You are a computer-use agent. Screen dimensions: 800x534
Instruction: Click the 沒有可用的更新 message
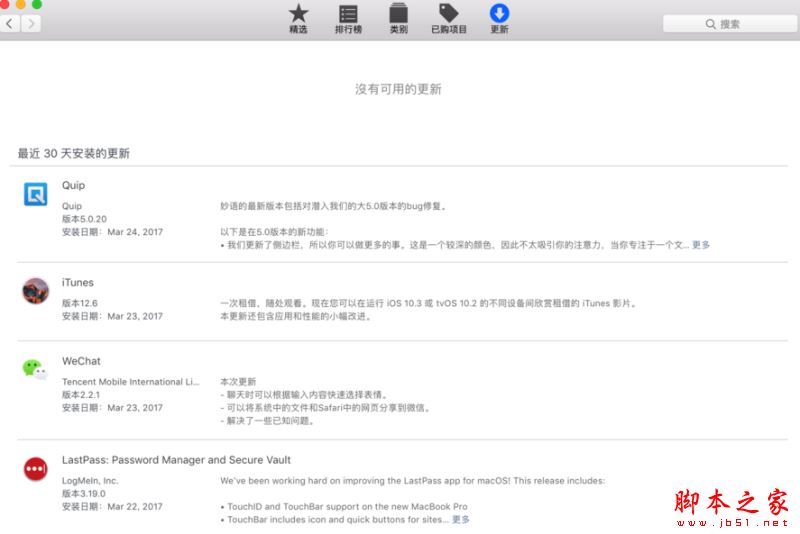pos(398,89)
